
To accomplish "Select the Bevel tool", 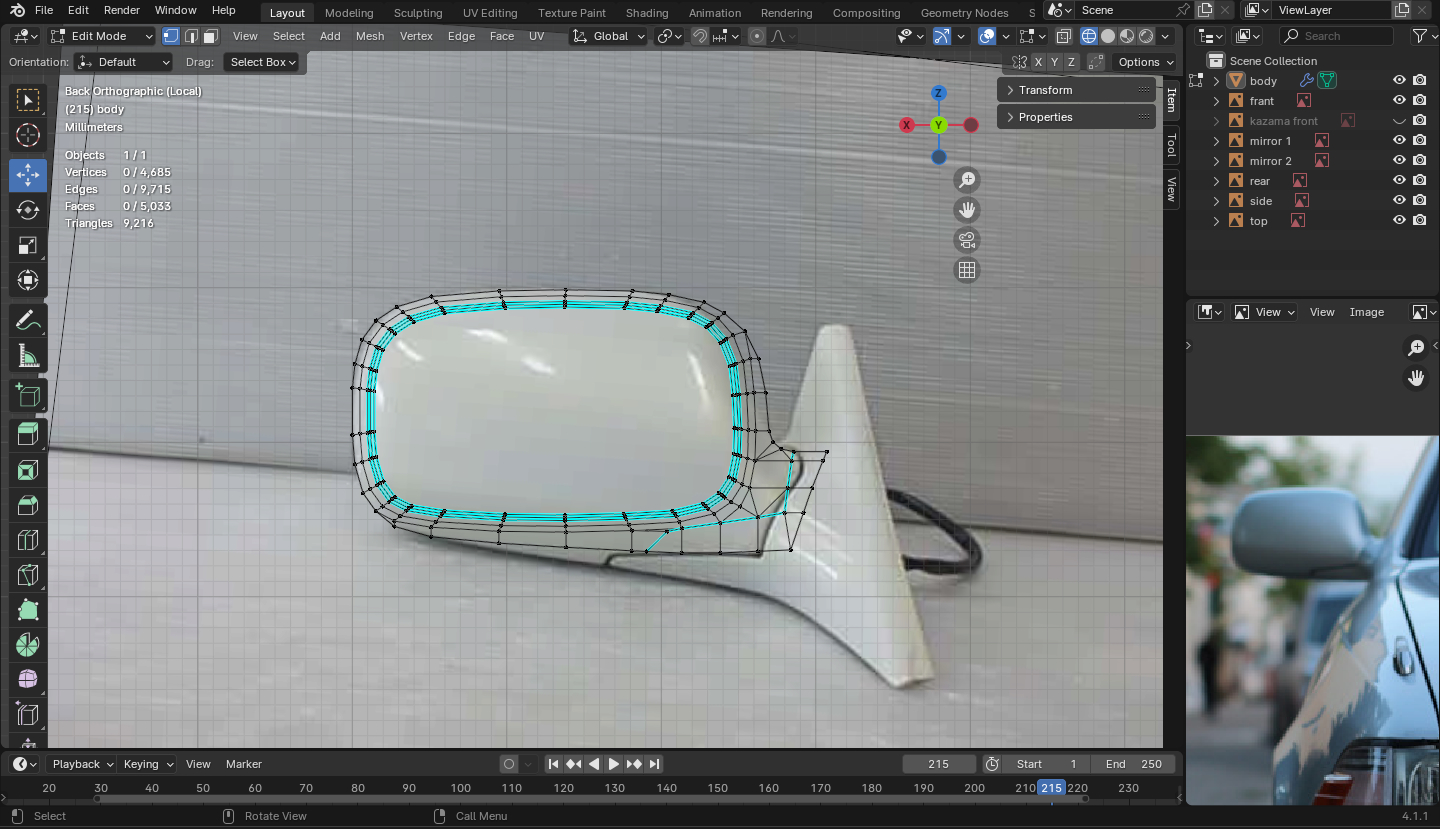I will tap(28, 506).
